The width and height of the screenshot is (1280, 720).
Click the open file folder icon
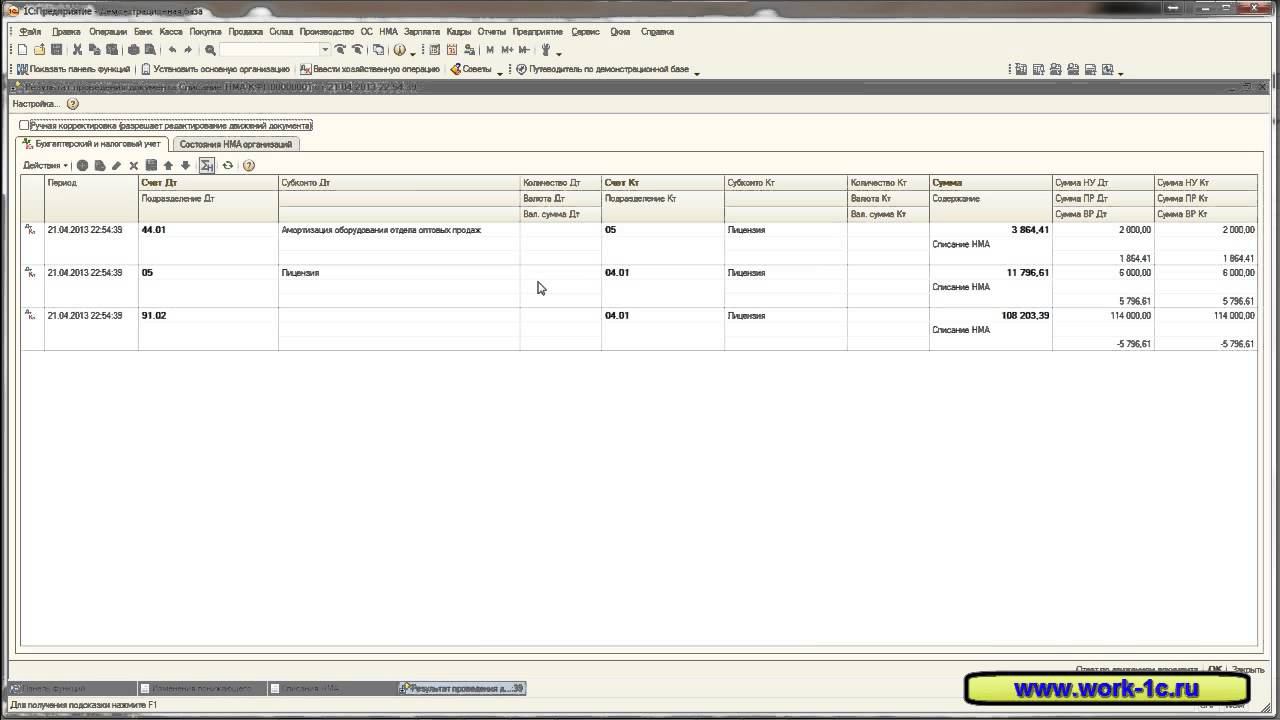pyautogui.click(x=39, y=50)
